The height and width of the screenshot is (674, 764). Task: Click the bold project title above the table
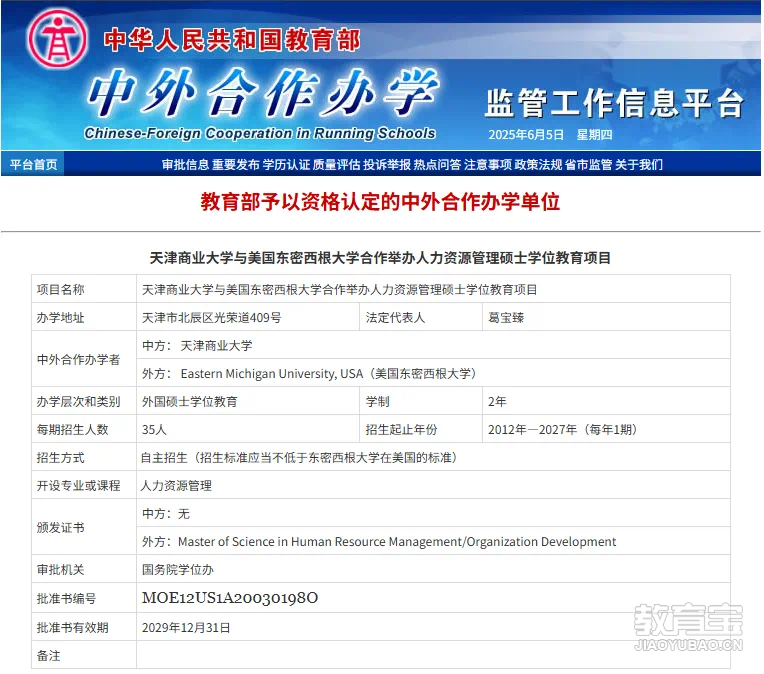pos(380,258)
